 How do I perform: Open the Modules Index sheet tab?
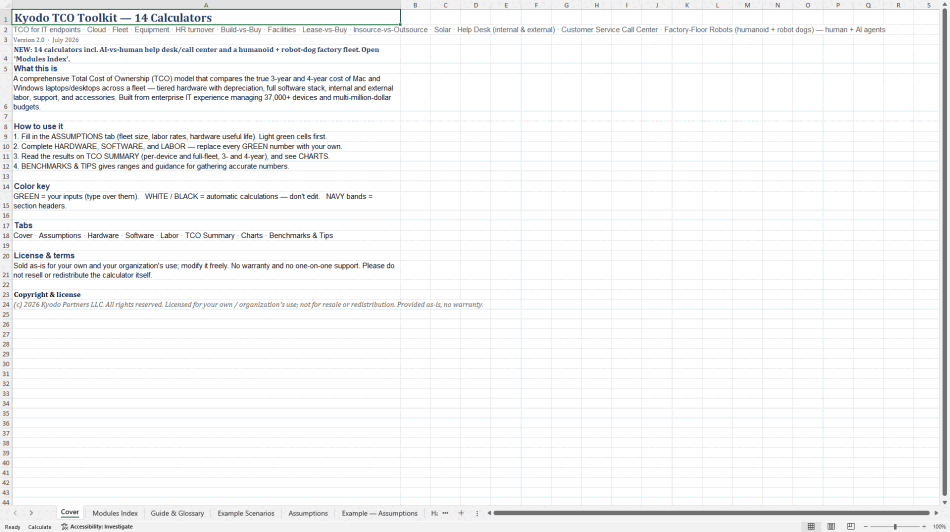click(x=115, y=513)
